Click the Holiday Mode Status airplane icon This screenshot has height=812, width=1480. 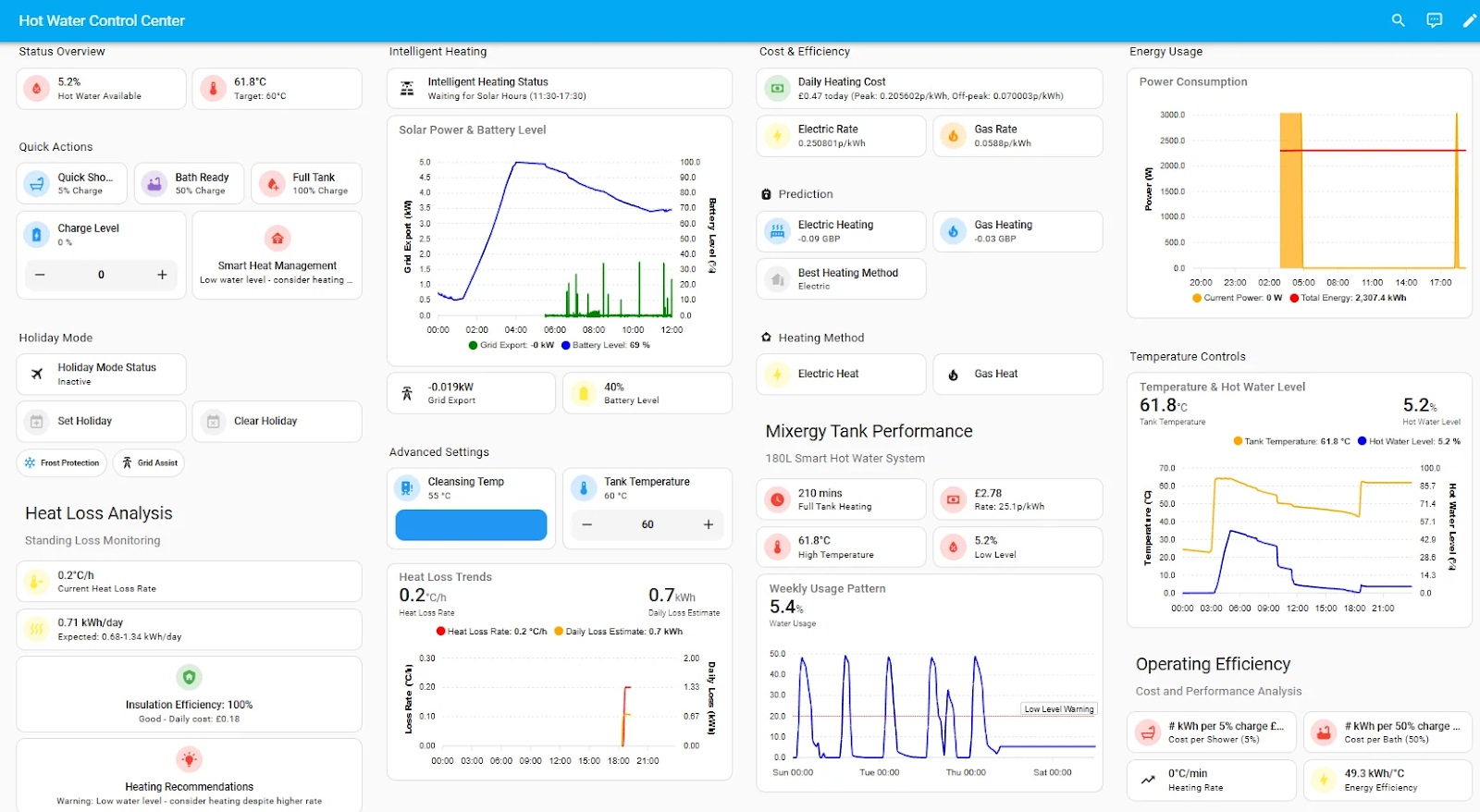pyautogui.click(x=36, y=375)
